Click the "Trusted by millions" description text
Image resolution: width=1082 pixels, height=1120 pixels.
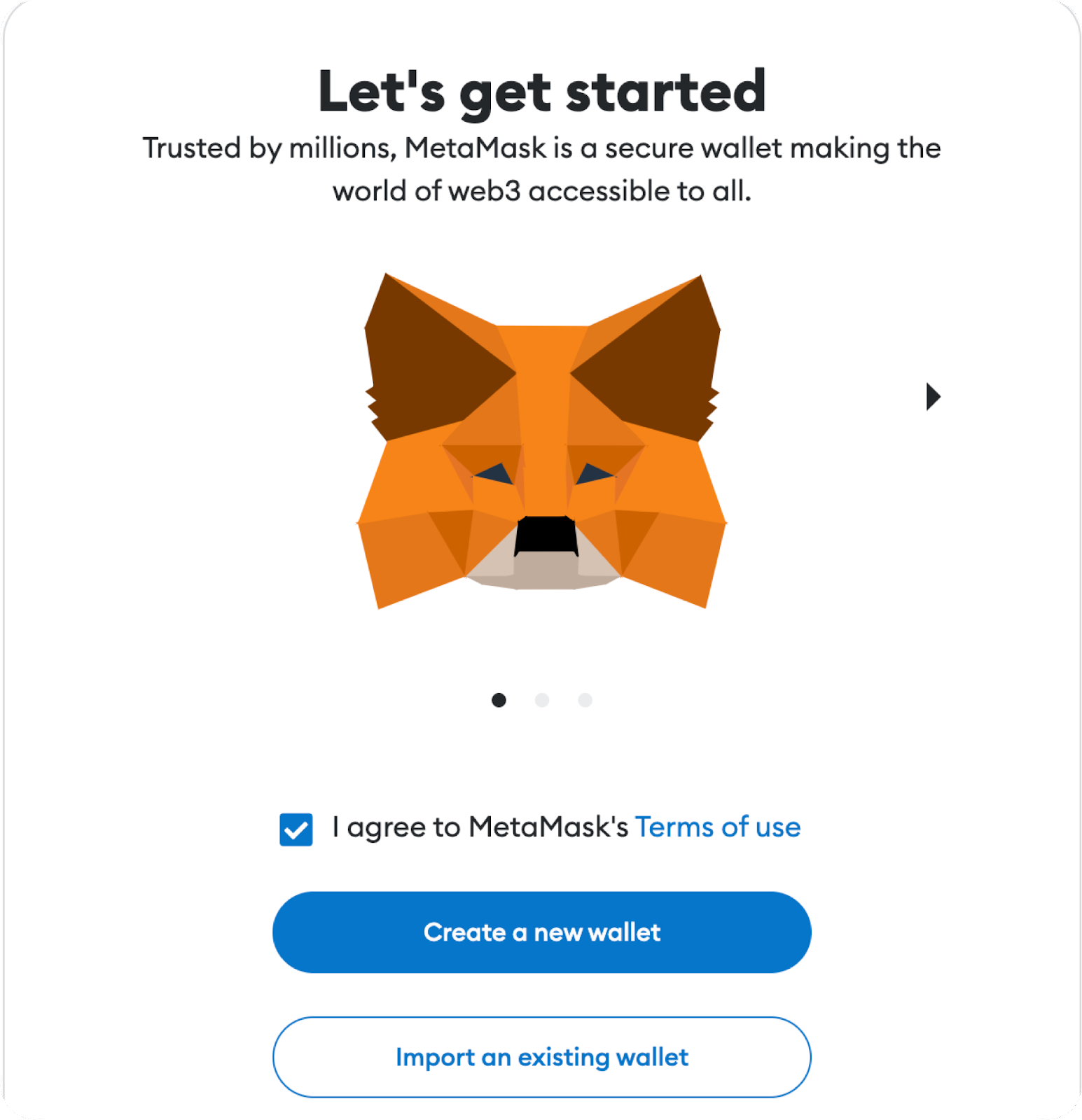click(542, 169)
